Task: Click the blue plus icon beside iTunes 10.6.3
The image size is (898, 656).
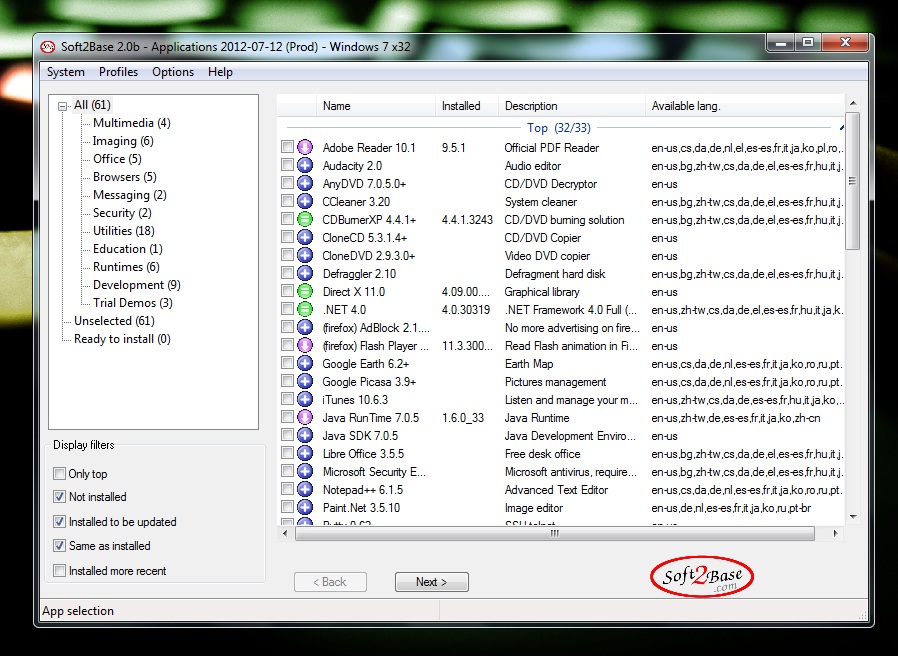Action: [305, 399]
